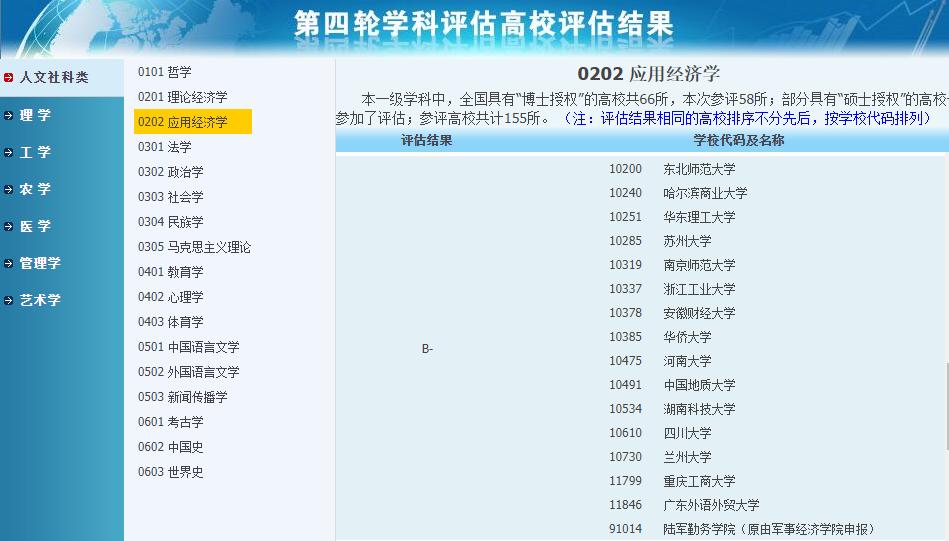Select discipline 0304 民族学
949x541 pixels.
(171, 222)
